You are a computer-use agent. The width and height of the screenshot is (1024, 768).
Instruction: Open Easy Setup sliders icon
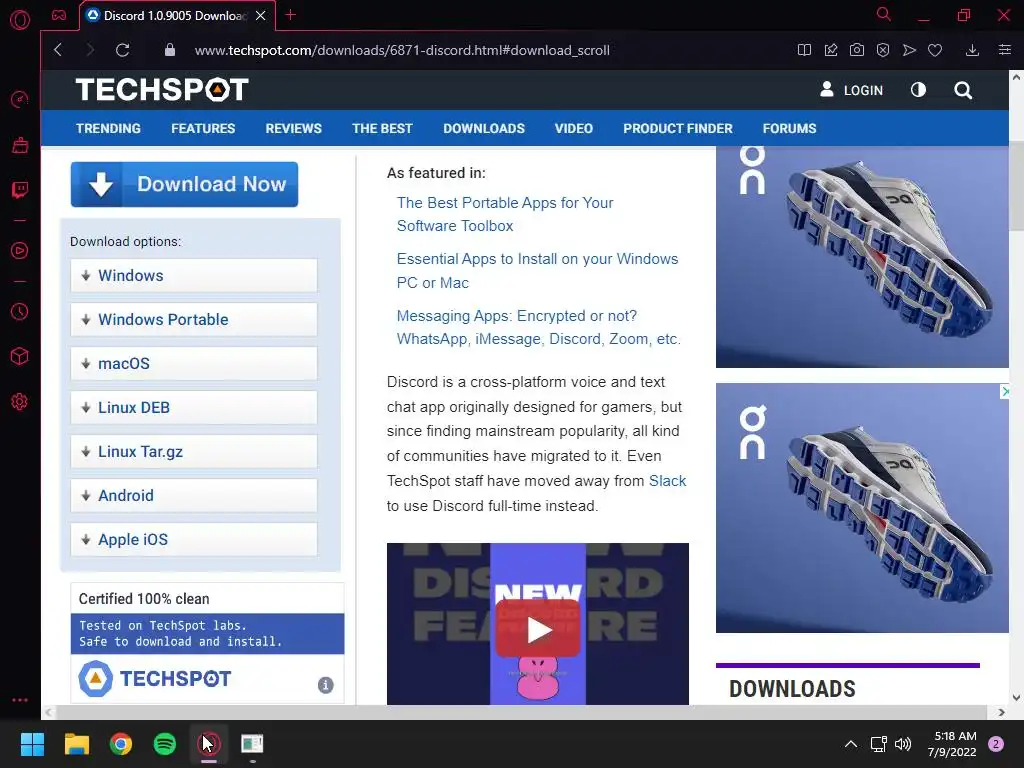pyautogui.click(x=1005, y=50)
